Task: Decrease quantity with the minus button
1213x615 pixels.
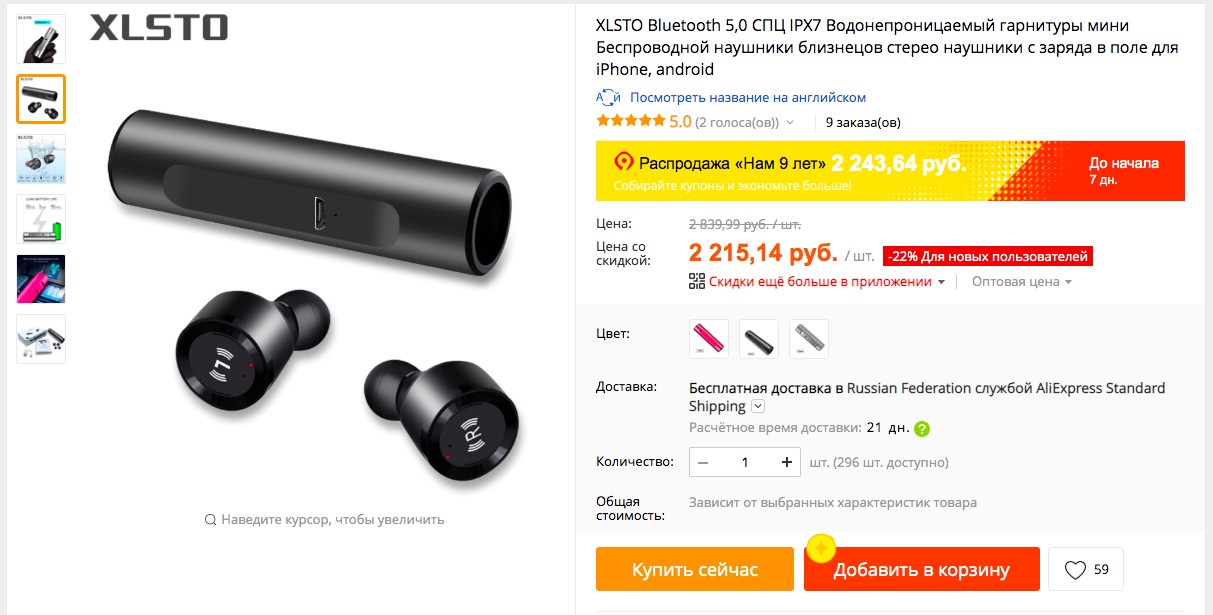Action: [703, 462]
